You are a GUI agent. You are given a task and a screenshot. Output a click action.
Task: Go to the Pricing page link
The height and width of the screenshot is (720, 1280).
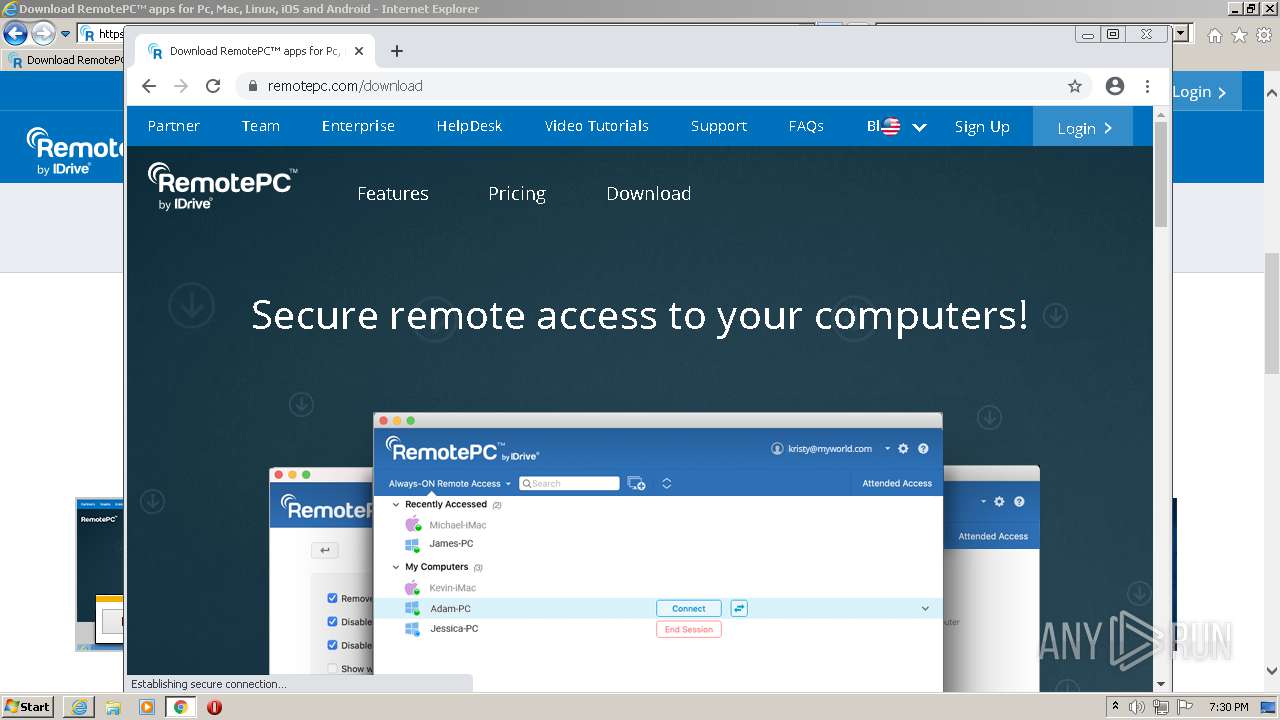(x=517, y=194)
